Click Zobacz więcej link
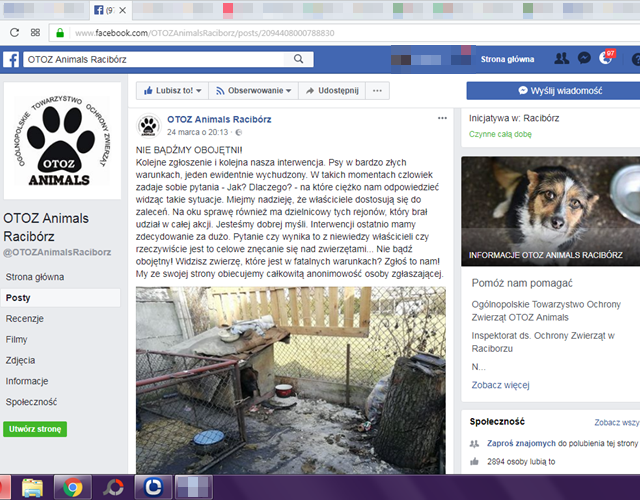This screenshot has height=500, width=640. pos(500,385)
